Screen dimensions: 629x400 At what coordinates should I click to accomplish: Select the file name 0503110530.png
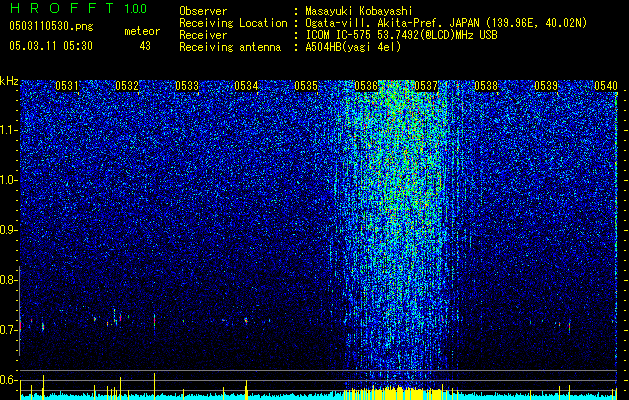pos(51,27)
